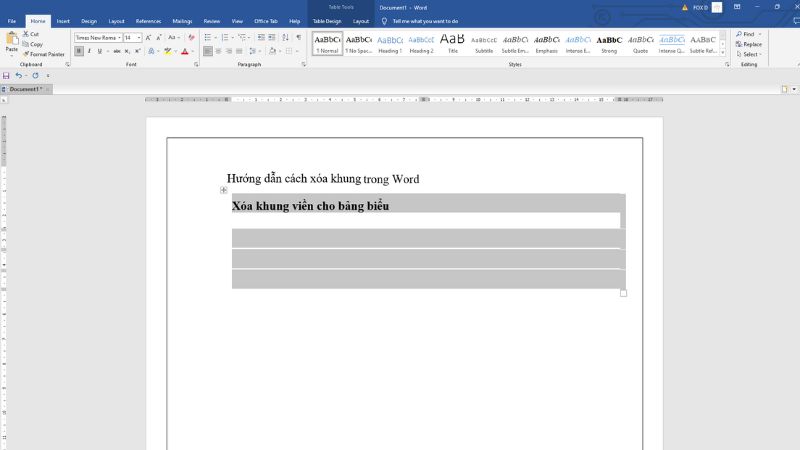Click the Undo arrow icon
Viewport: 800px width, 450px height.
pyautogui.click(x=18, y=76)
